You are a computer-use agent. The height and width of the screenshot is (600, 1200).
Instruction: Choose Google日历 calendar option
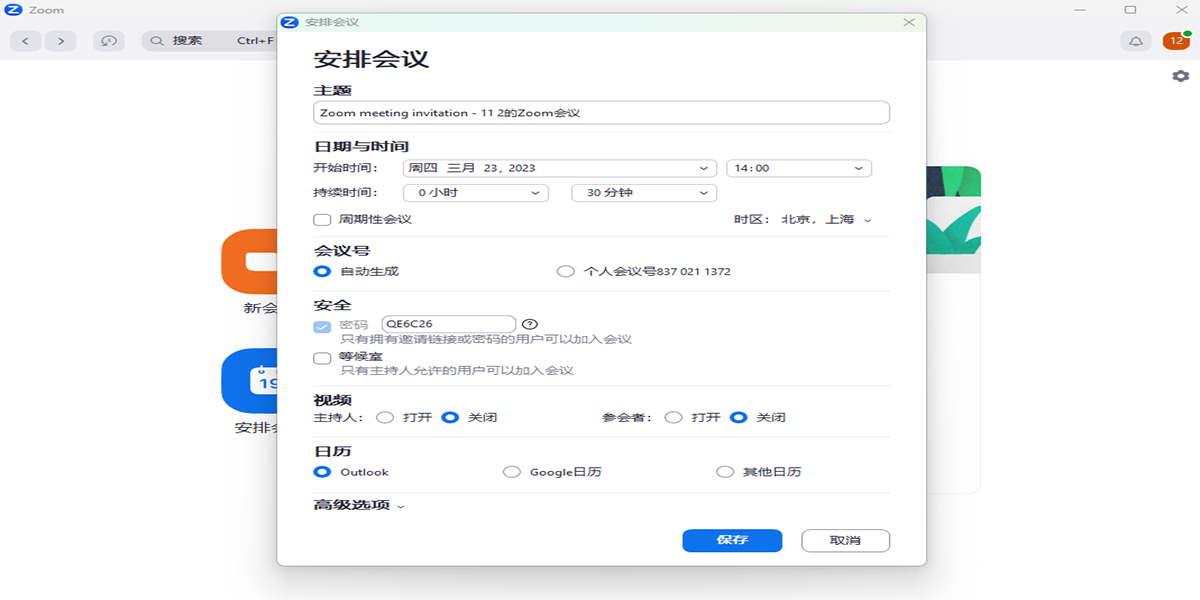coord(512,472)
